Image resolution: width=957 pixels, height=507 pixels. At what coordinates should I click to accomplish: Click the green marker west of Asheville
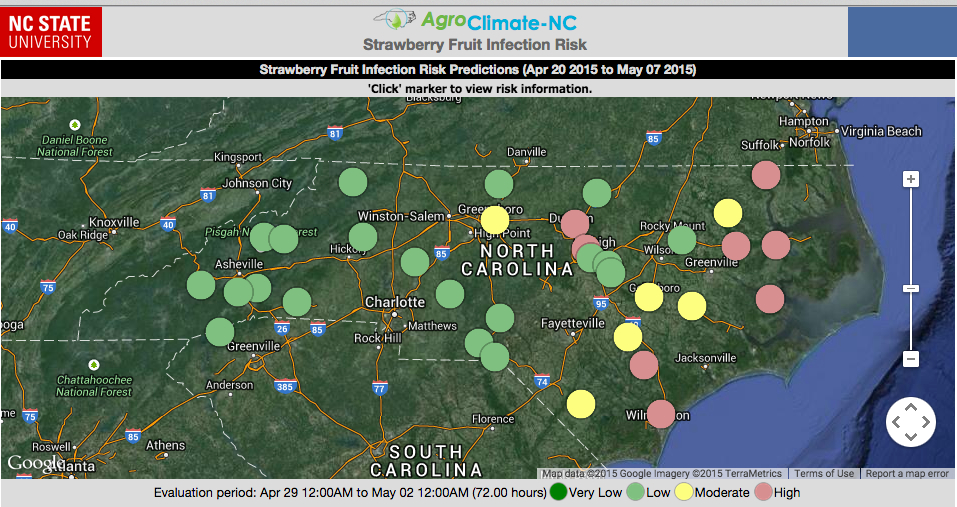(201, 285)
